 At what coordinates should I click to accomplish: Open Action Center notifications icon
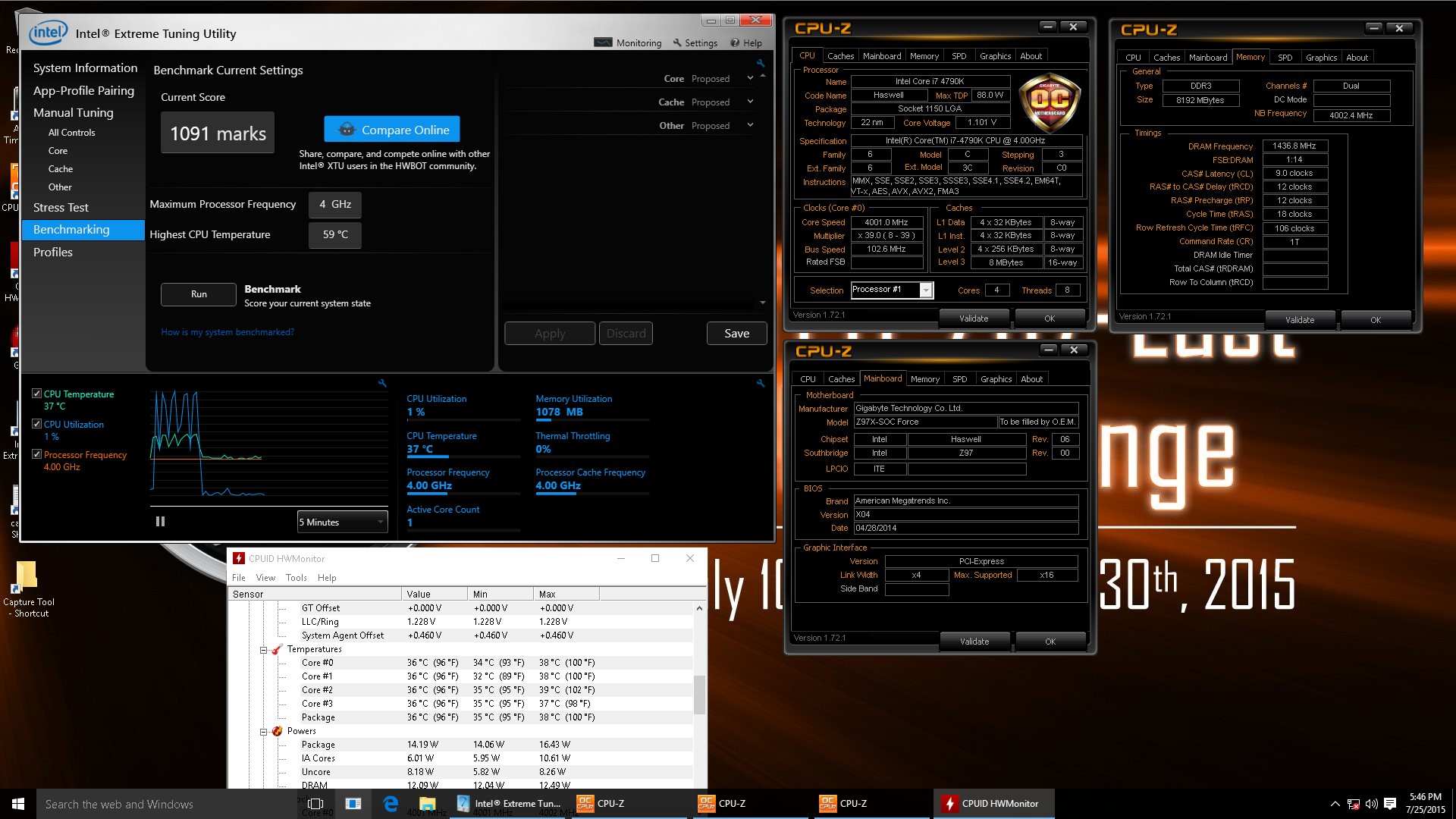(x=1390, y=804)
